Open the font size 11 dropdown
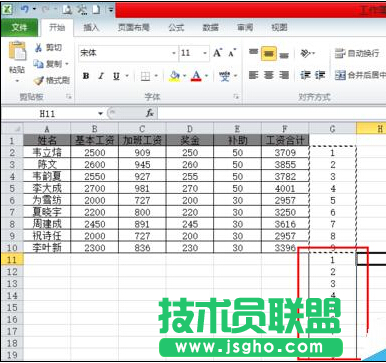 (x=205, y=53)
